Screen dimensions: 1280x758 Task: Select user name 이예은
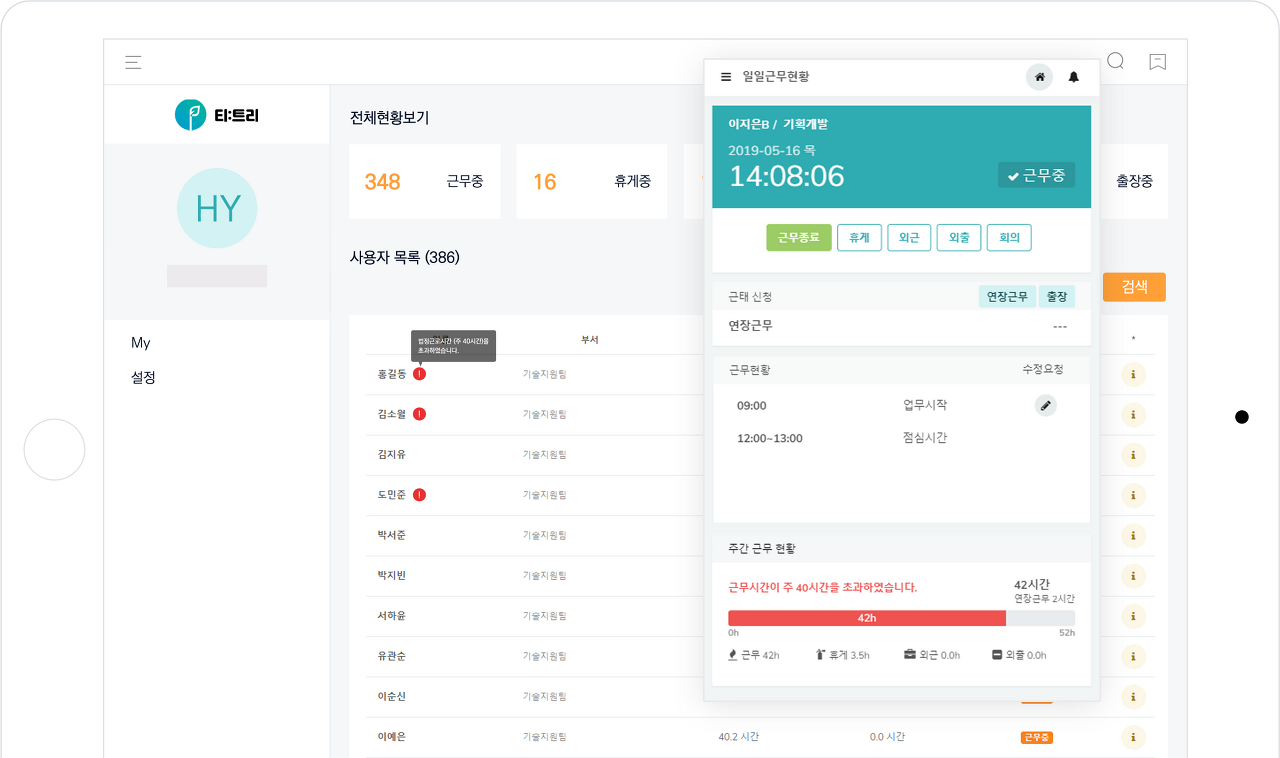coord(392,737)
